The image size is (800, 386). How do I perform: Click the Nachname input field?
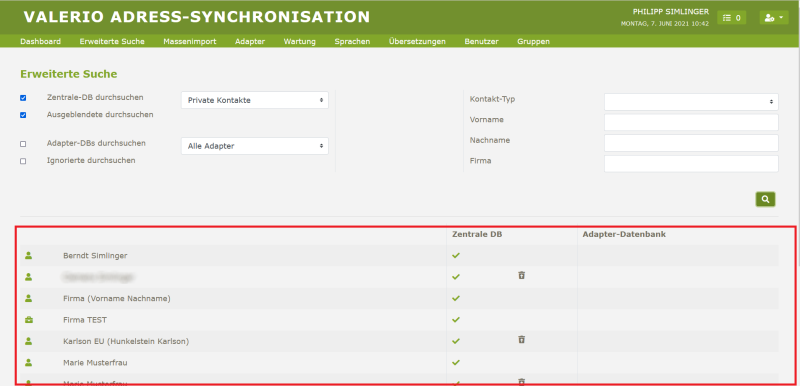point(691,143)
